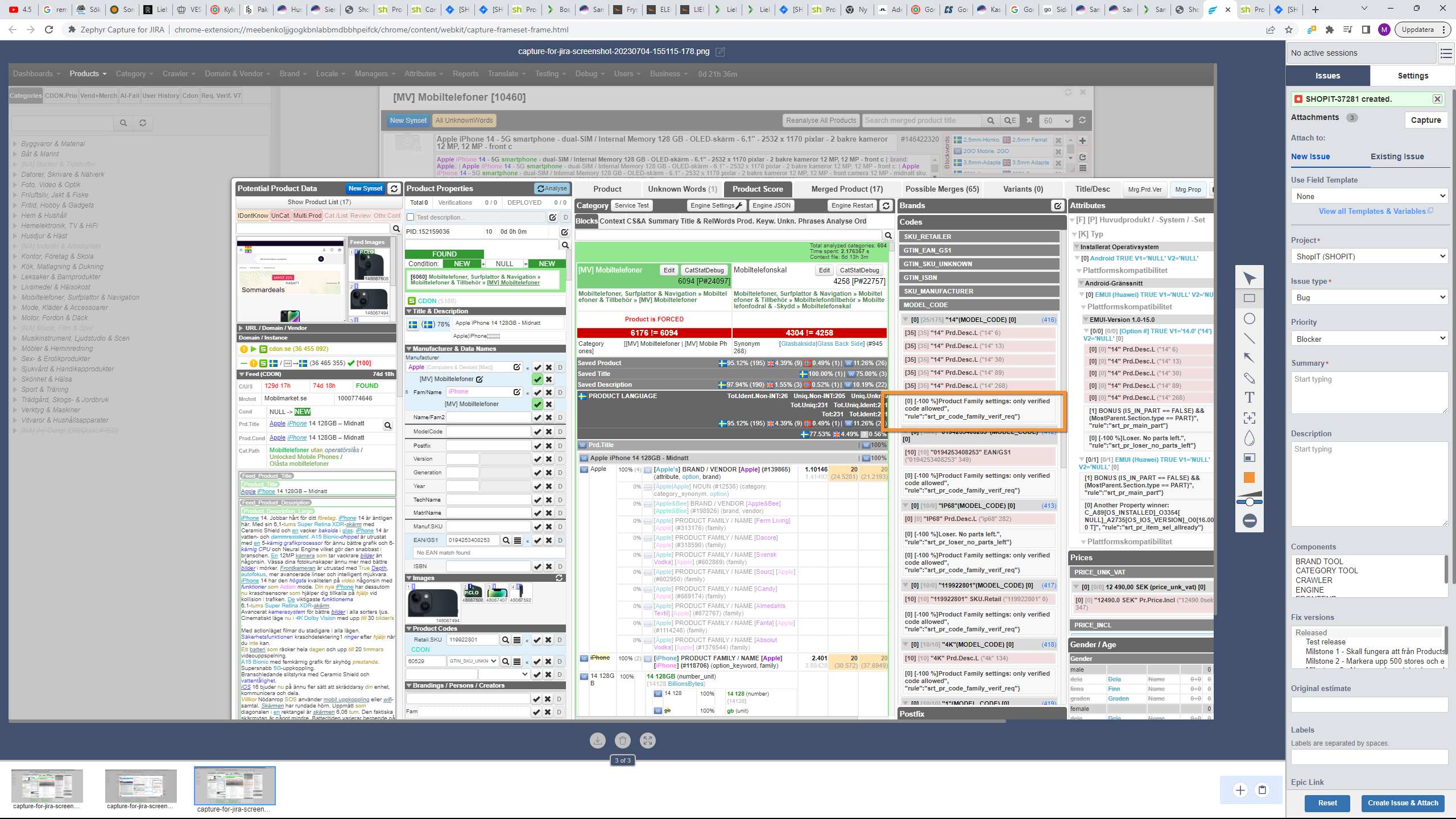Open the Project ShopIT dropdown

tap(1369, 257)
